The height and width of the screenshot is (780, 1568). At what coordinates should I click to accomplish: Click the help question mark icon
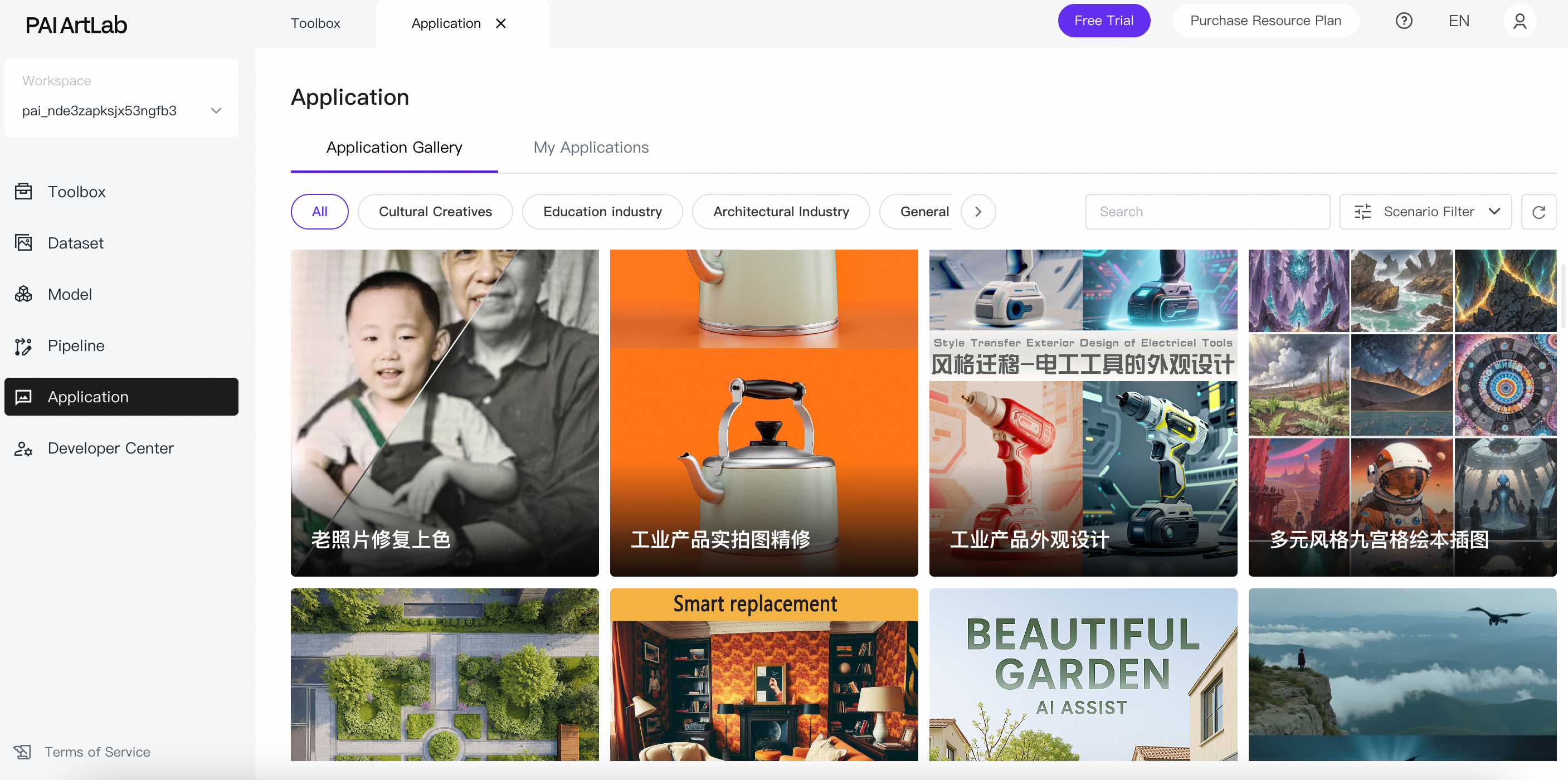pos(1404,21)
